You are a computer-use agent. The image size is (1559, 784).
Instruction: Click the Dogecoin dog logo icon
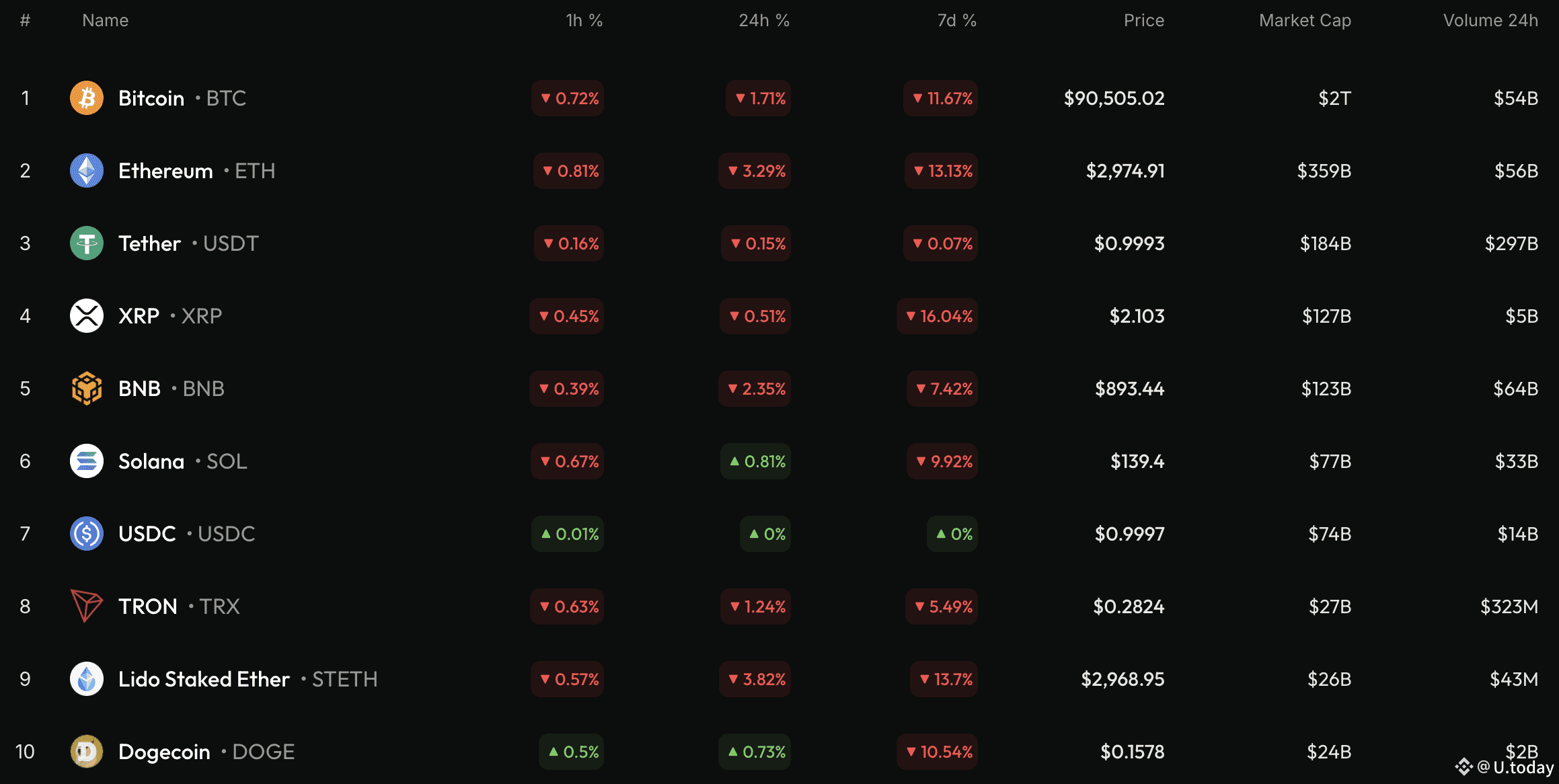click(x=87, y=752)
